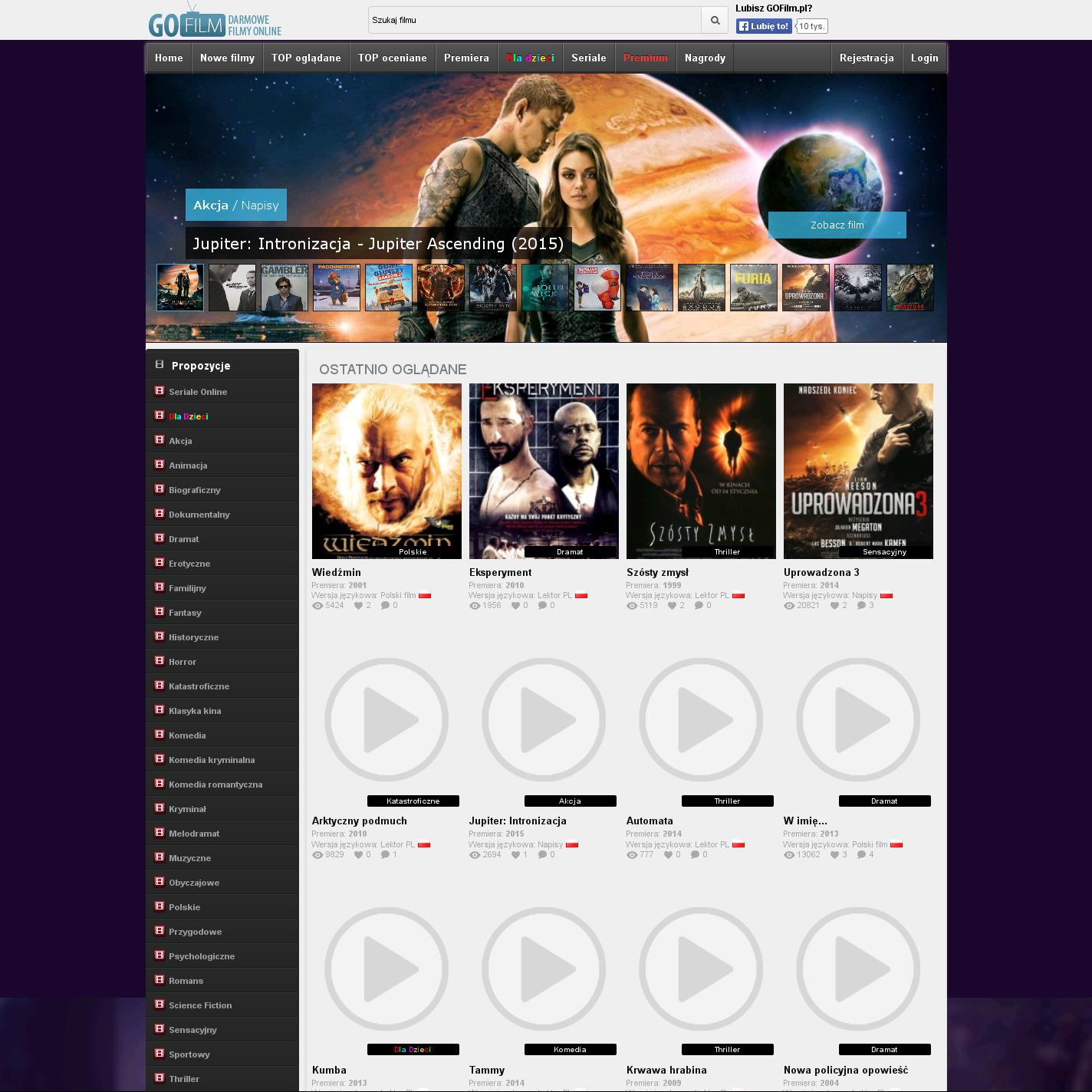The width and height of the screenshot is (1092, 1092).
Task: Open Komedia romantyczna category in sidebar
Action: click(215, 784)
